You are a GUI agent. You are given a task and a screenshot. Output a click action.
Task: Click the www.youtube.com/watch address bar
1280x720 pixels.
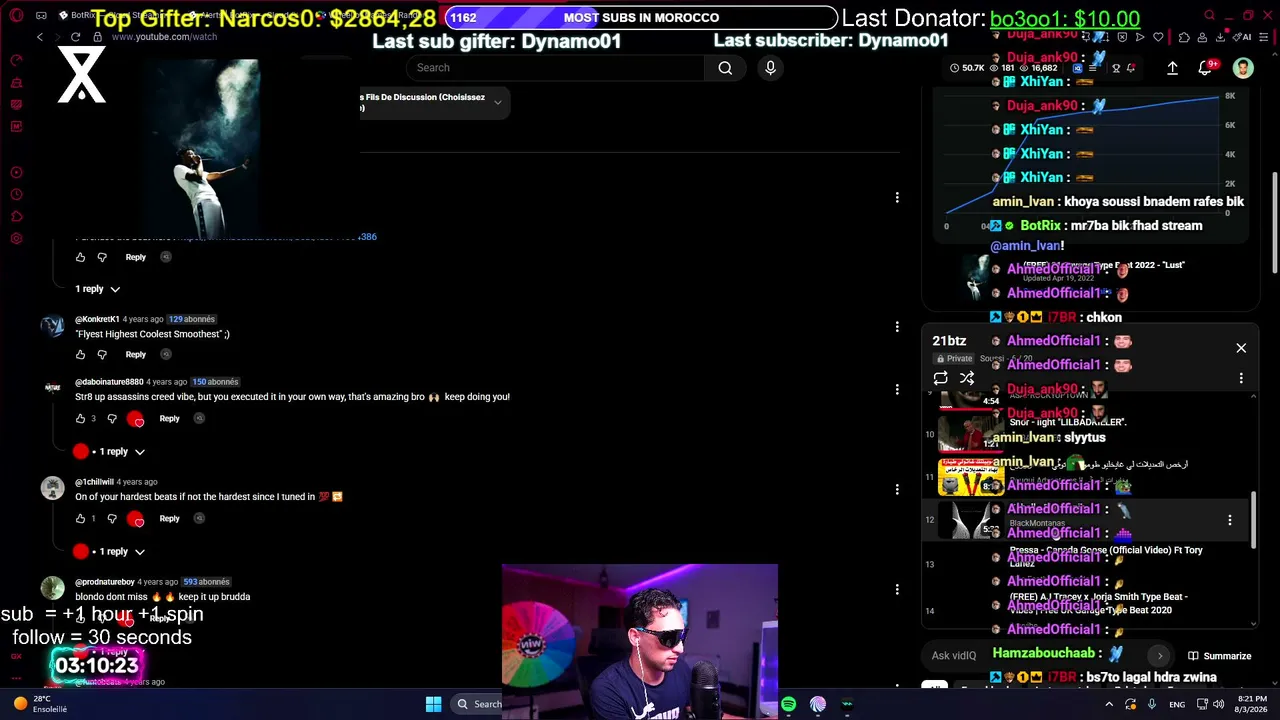[x=164, y=37]
